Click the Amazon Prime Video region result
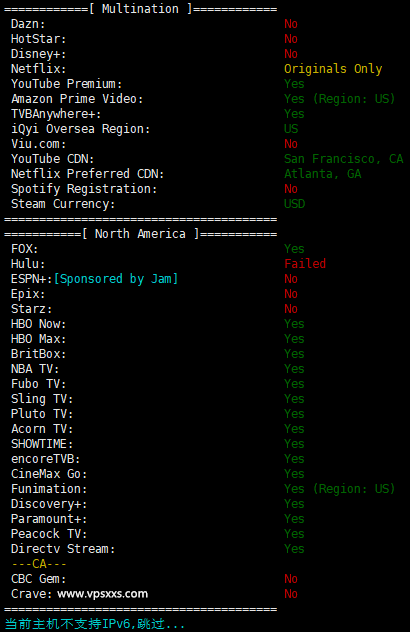This screenshot has height=632, width=410. (339, 99)
